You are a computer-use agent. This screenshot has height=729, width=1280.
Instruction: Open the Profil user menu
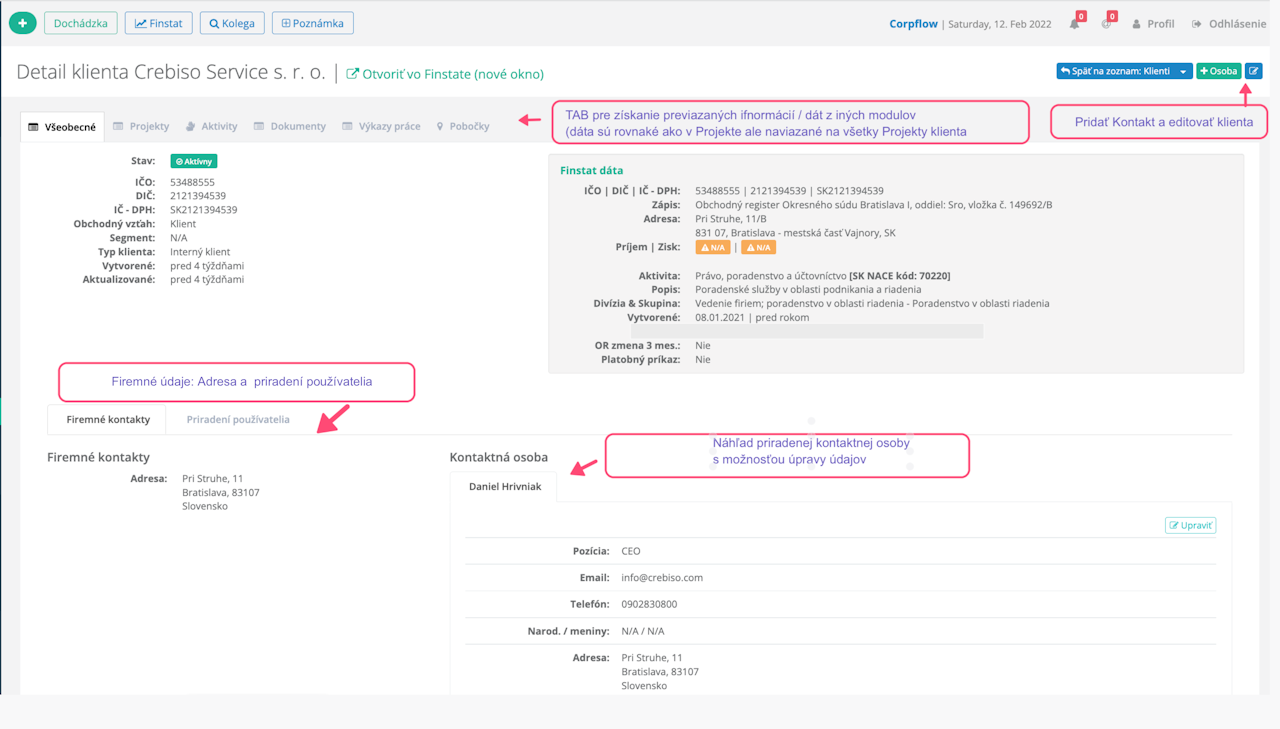pyautogui.click(x=1152, y=24)
